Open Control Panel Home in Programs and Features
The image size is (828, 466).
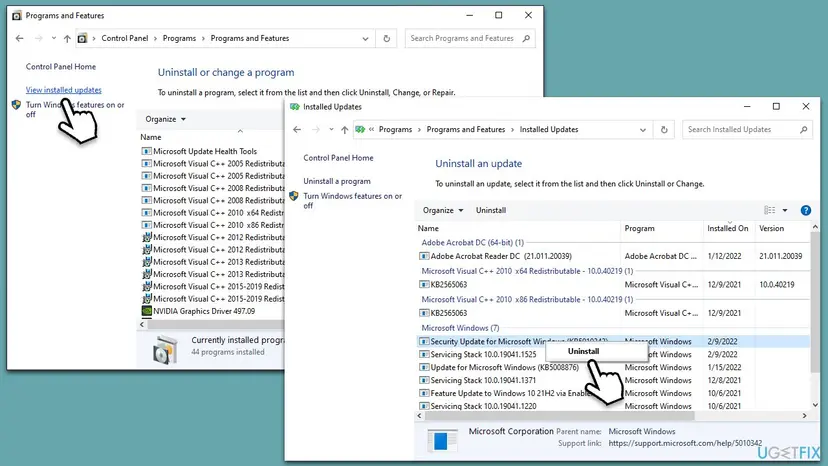61,67
